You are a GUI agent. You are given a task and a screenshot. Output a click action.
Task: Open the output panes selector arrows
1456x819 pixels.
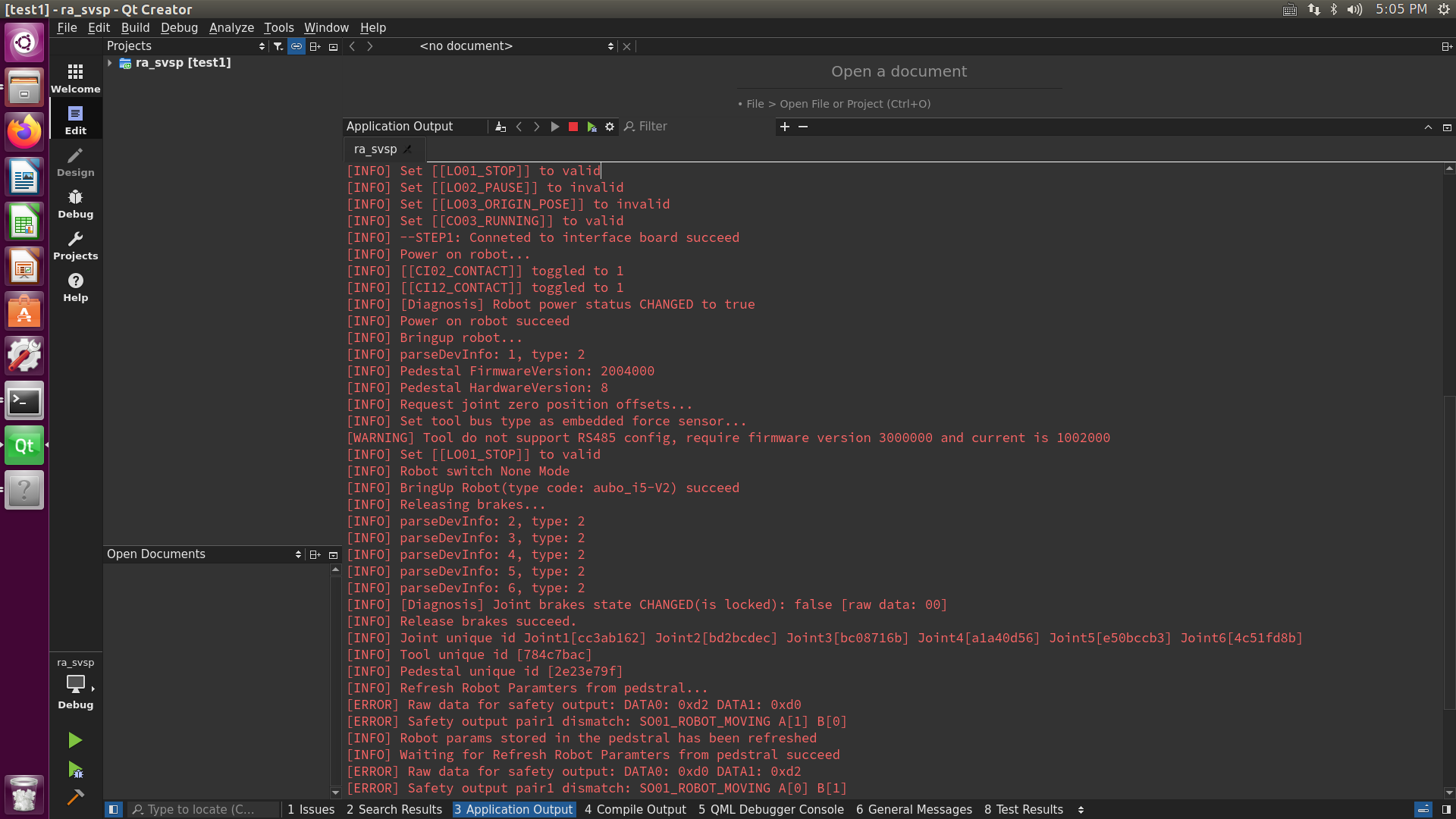tap(1081, 809)
